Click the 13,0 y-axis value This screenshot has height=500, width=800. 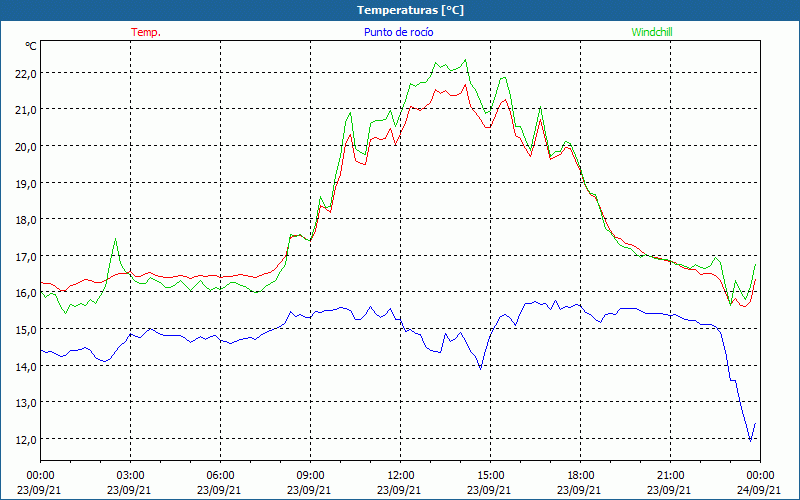[26, 403]
